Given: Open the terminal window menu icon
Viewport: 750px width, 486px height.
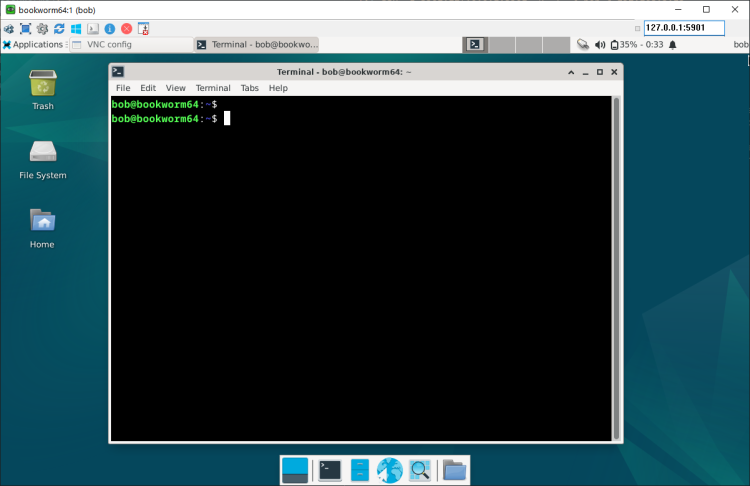Looking at the screenshot, I should (118, 72).
